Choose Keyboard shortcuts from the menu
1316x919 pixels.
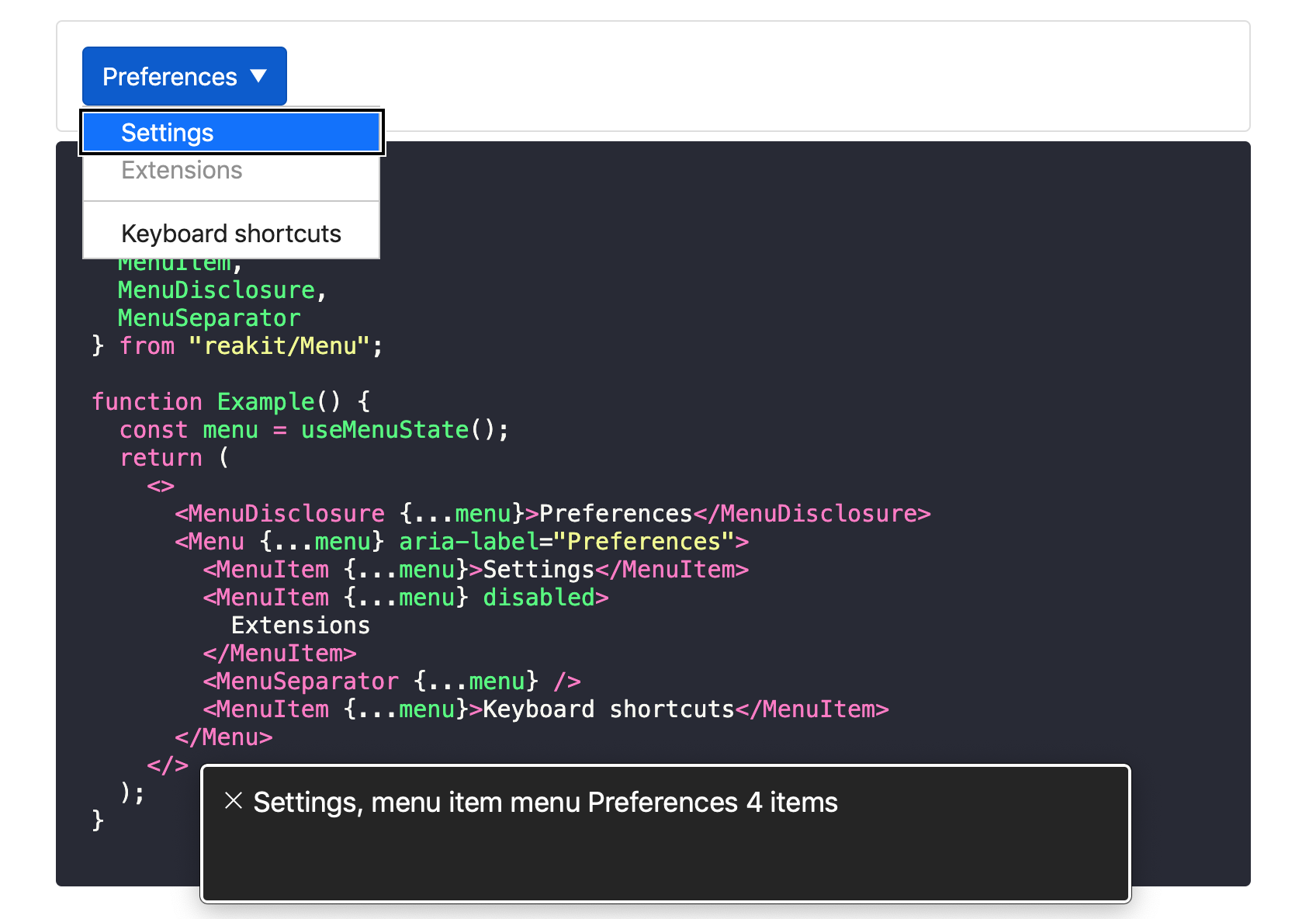pos(231,234)
